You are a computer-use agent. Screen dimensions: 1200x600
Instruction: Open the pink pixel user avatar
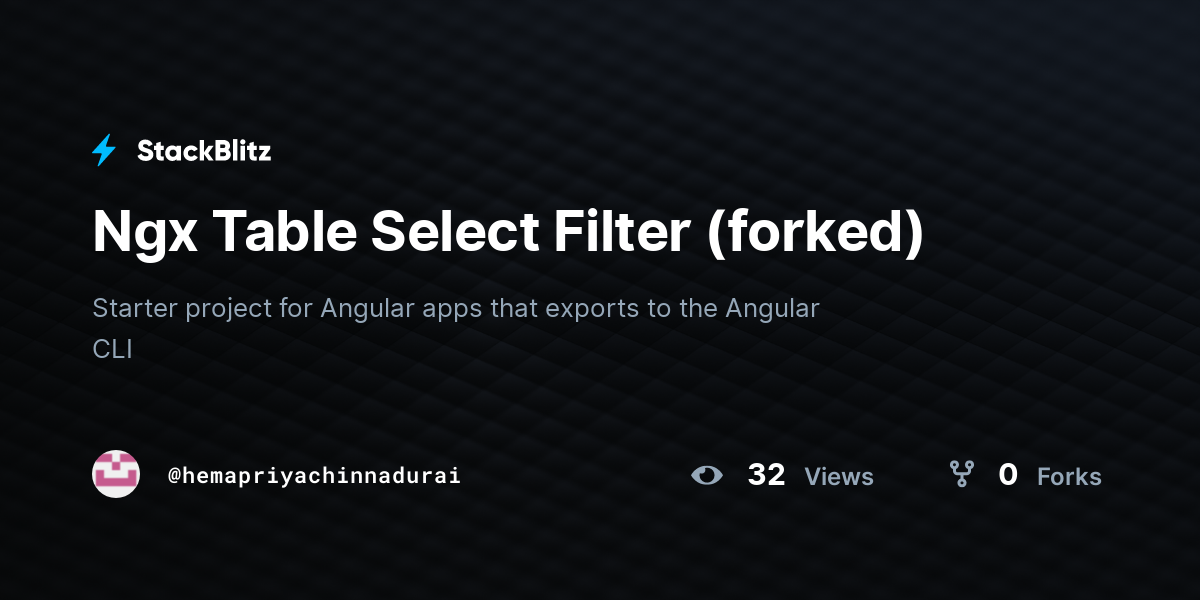[116, 474]
